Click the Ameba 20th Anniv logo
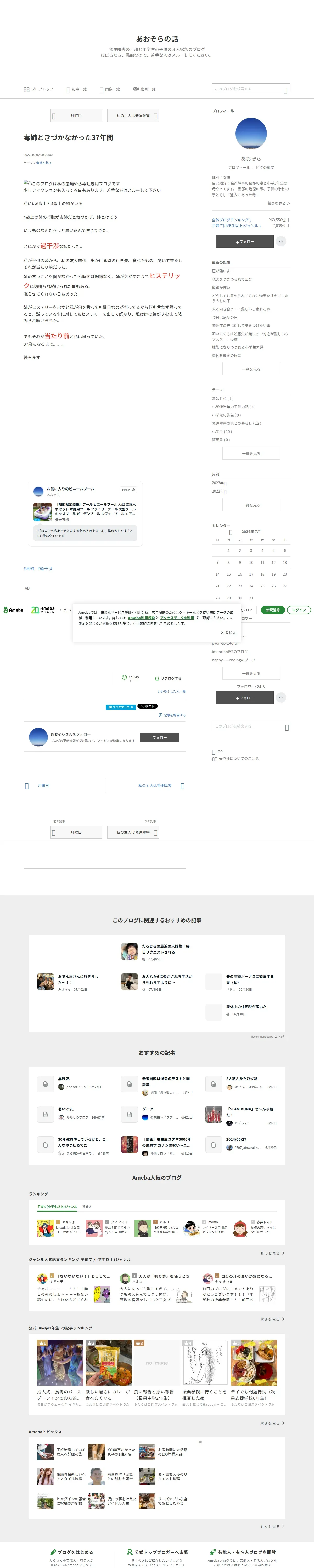 43,610
